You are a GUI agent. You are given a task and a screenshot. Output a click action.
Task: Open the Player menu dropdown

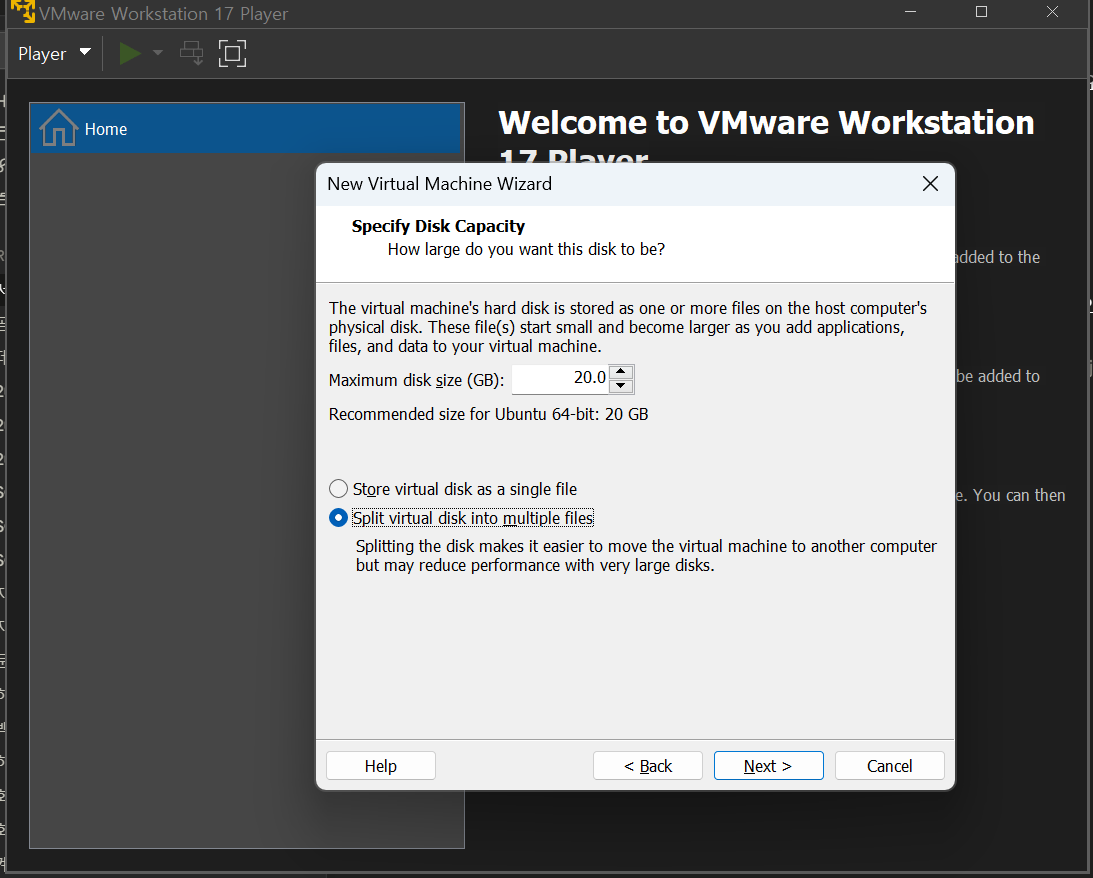click(54, 54)
